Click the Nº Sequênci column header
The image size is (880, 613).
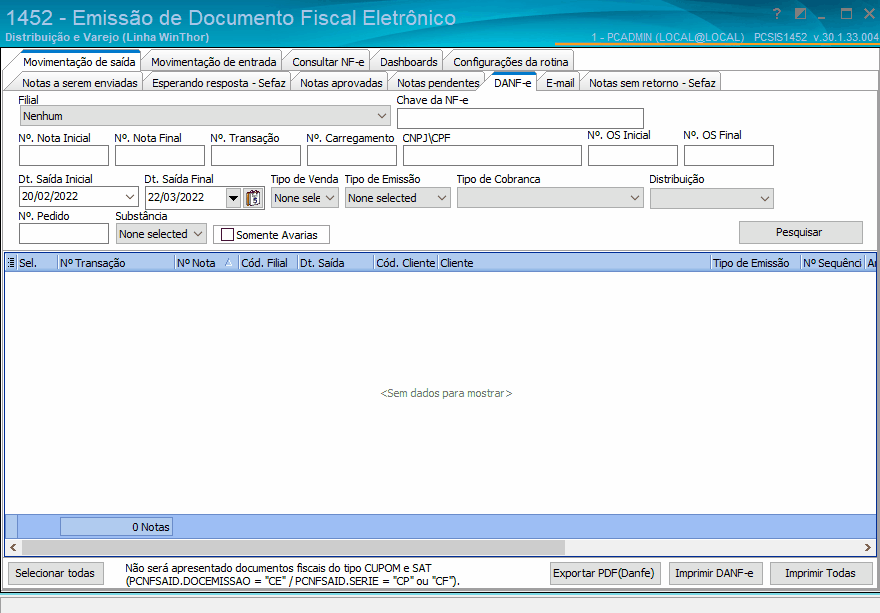click(832, 263)
